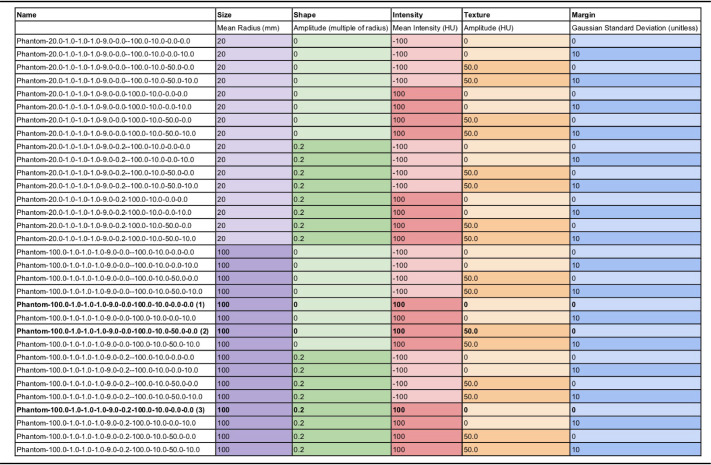Click the Texture column header

pos(479,17)
